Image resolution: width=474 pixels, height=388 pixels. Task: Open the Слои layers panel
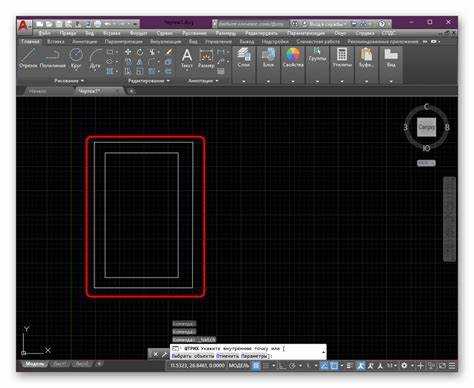(x=244, y=57)
